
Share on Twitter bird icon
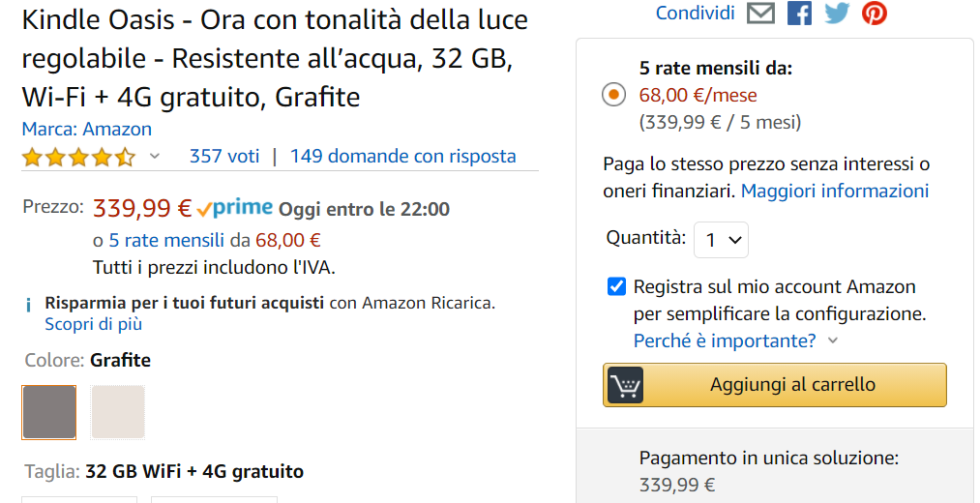[x=837, y=13]
